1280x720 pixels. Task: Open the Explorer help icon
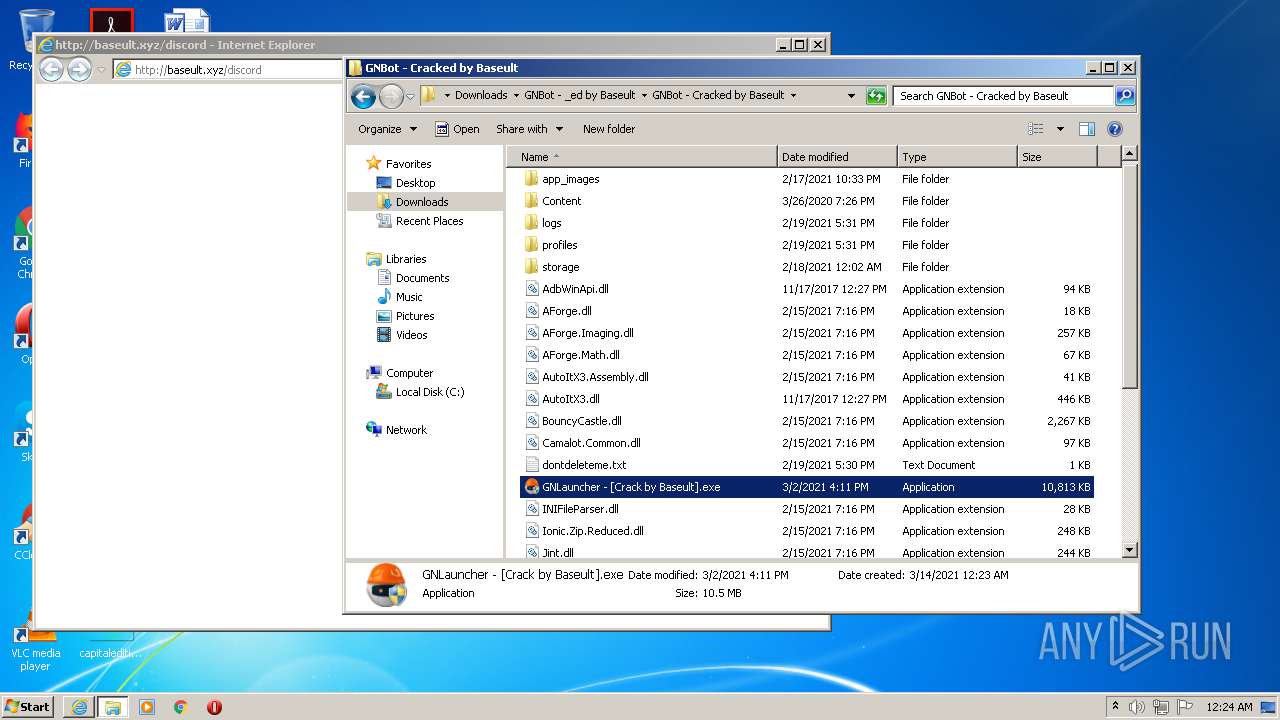(x=1115, y=129)
